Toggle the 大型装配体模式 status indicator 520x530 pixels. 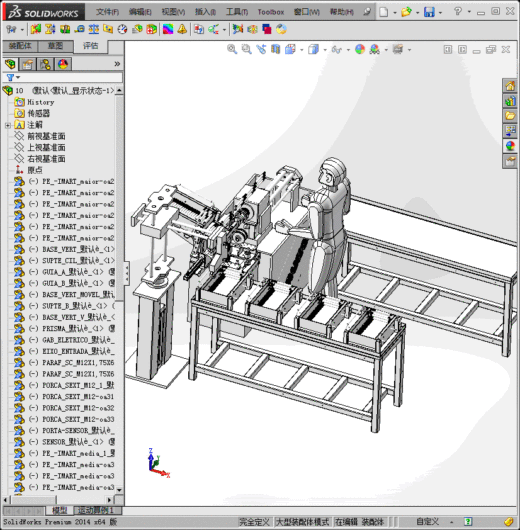303,522
